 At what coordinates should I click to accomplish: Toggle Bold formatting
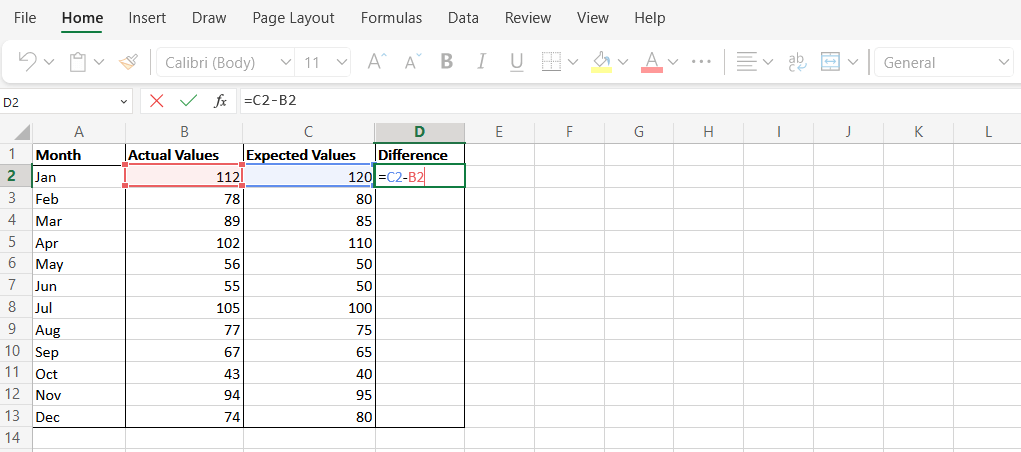point(447,62)
